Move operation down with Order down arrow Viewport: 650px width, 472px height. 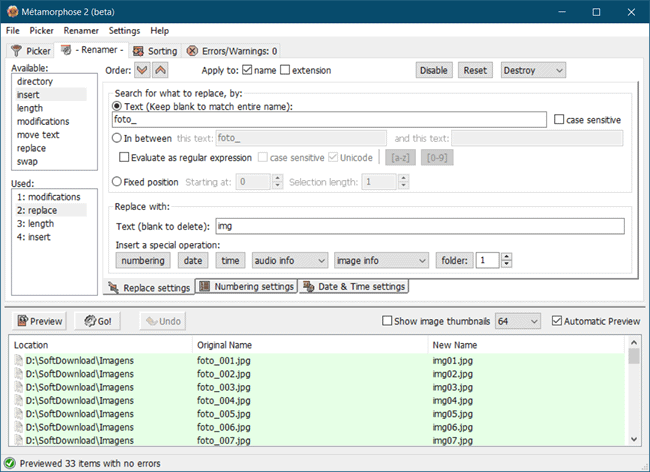142,70
